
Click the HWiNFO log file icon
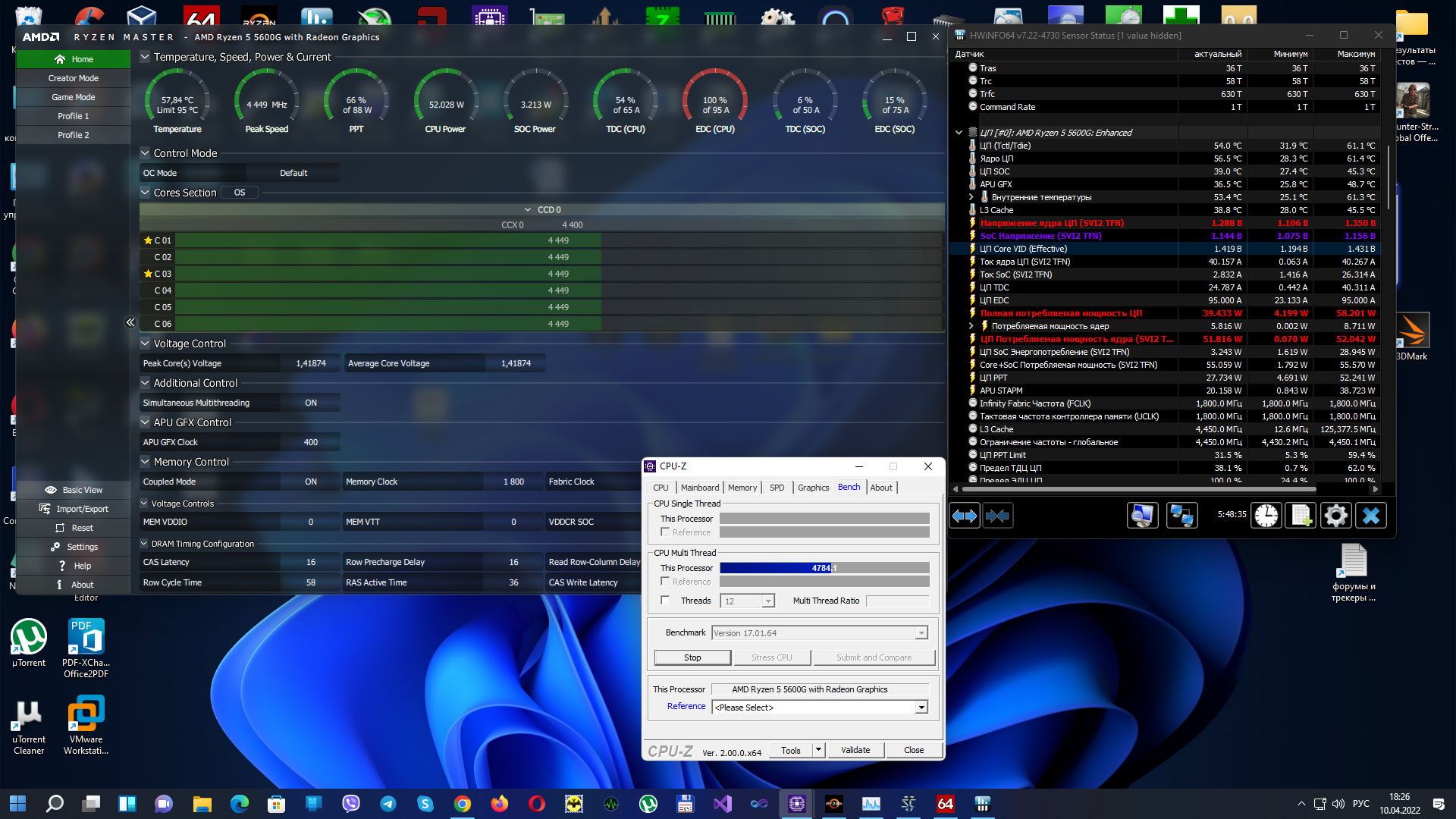1301,516
